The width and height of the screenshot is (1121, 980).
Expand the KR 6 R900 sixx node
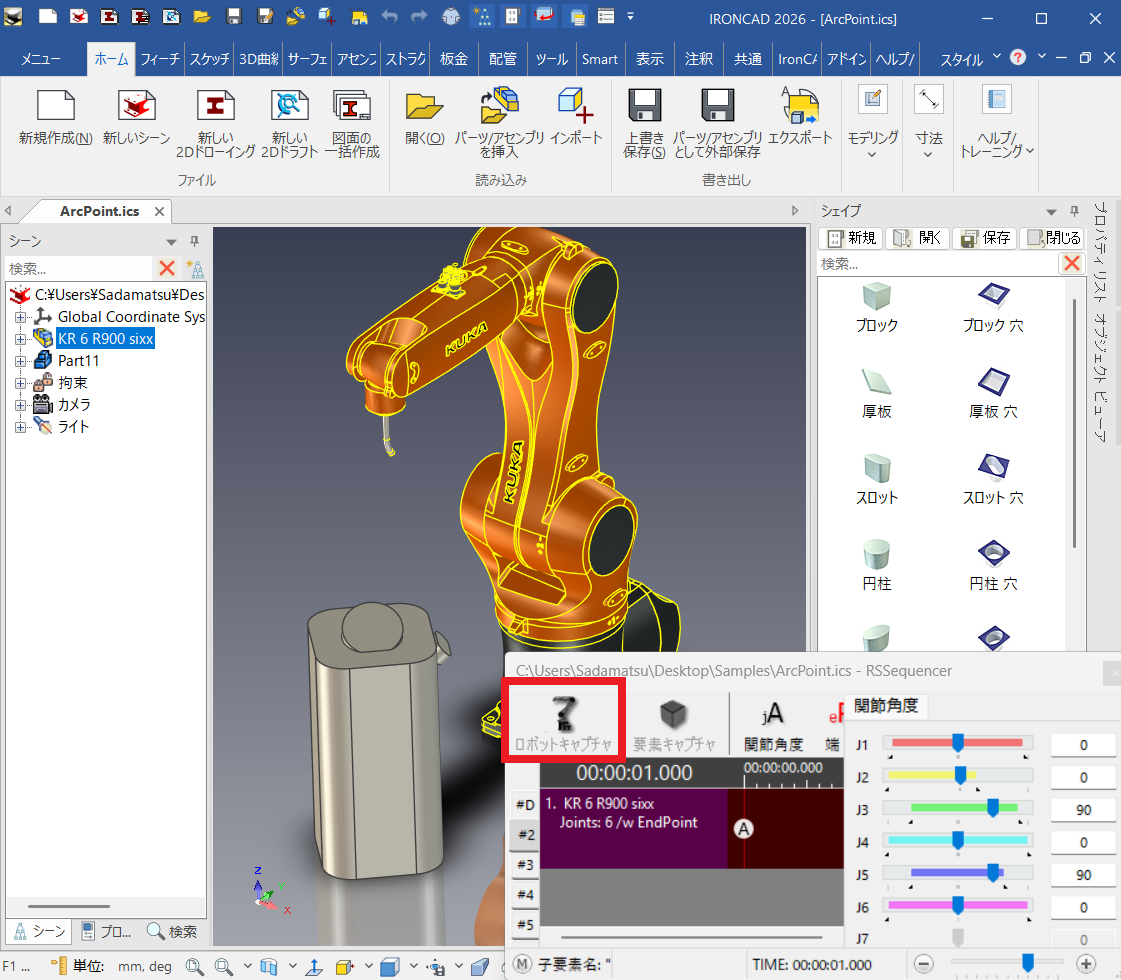click(x=20, y=339)
